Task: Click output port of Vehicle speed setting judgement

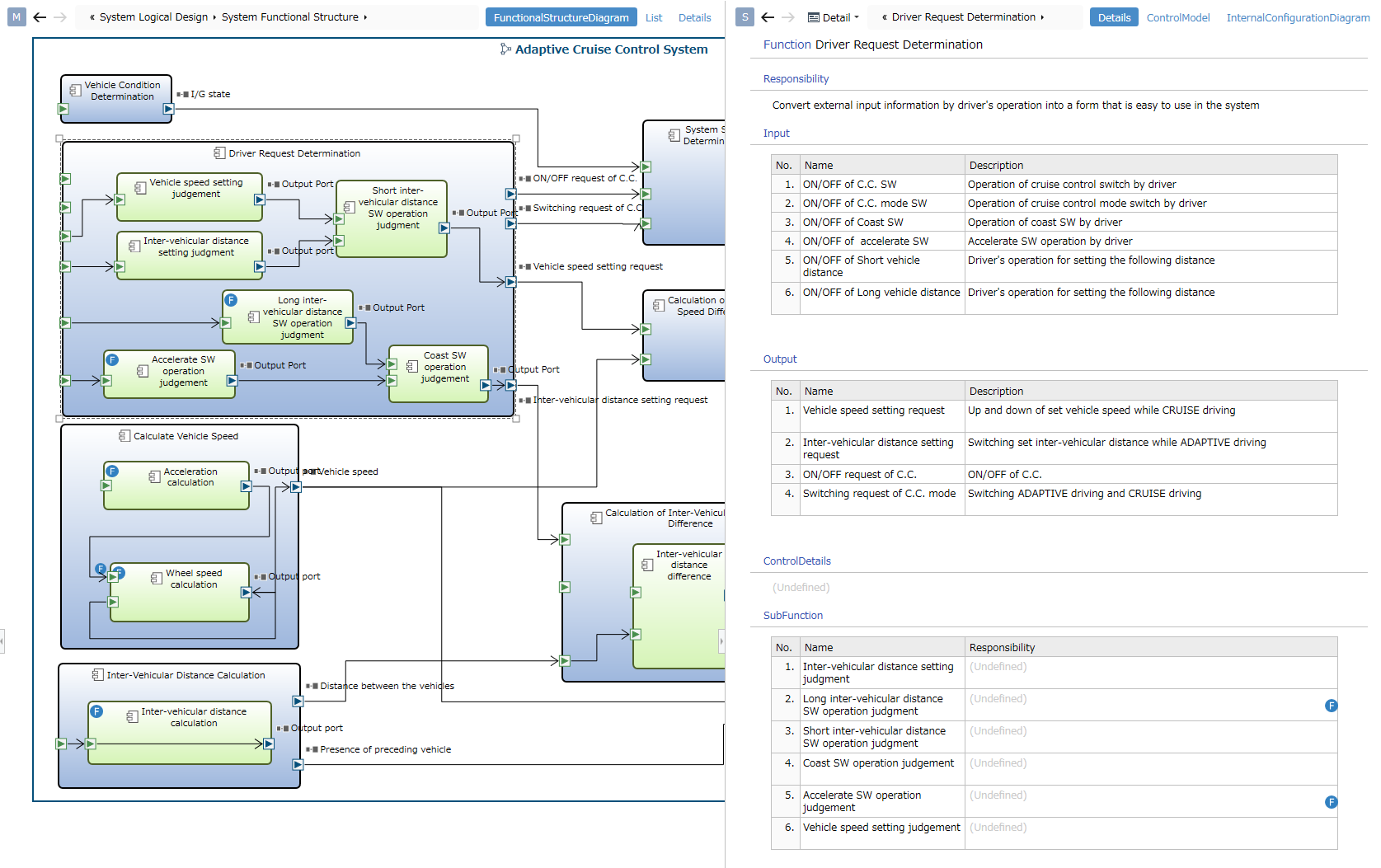Action: 259,199
